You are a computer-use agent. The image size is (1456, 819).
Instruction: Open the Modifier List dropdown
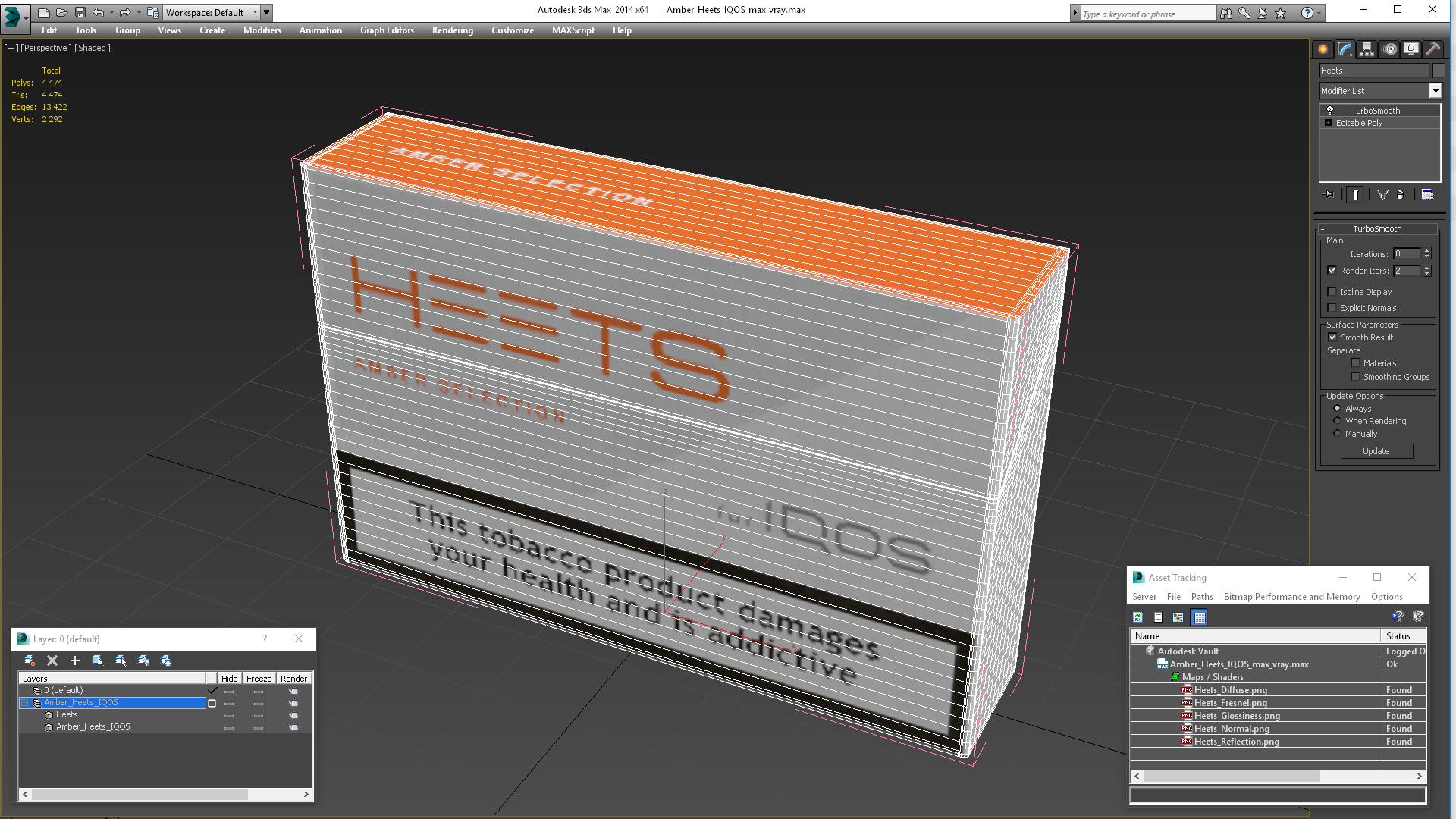tap(1380, 91)
